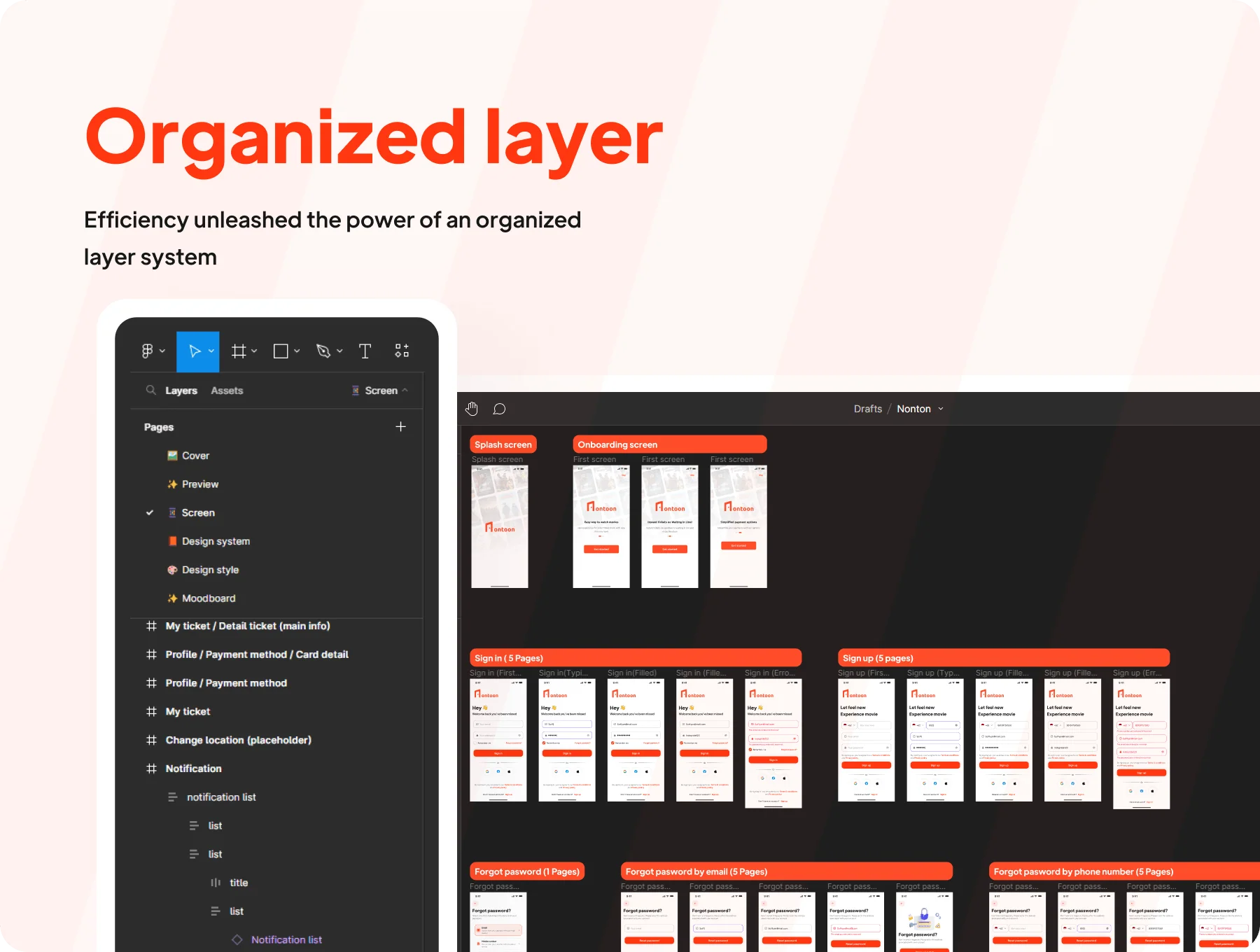Viewport: 1260px width, 952px height.
Task: Click the palette icon beside Design style
Action: pyautogui.click(x=172, y=570)
